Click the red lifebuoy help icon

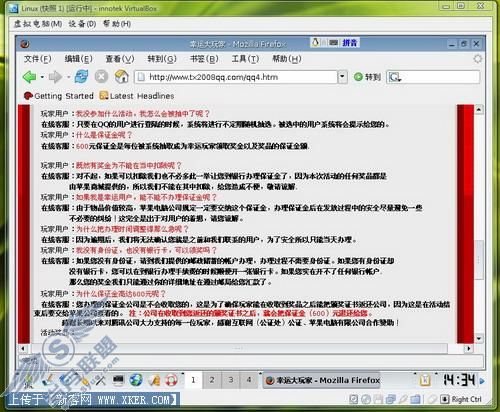tap(172, 380)
